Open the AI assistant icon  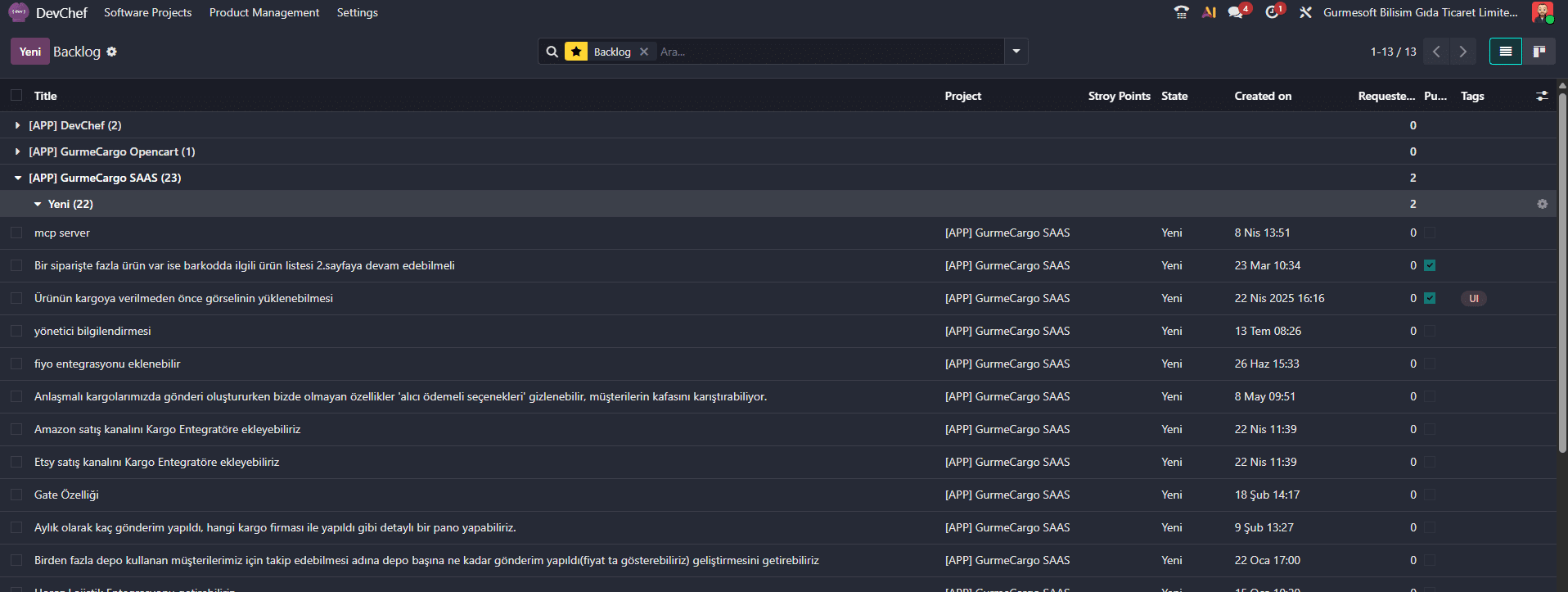pyautogui.click(x=1209, y=12)
